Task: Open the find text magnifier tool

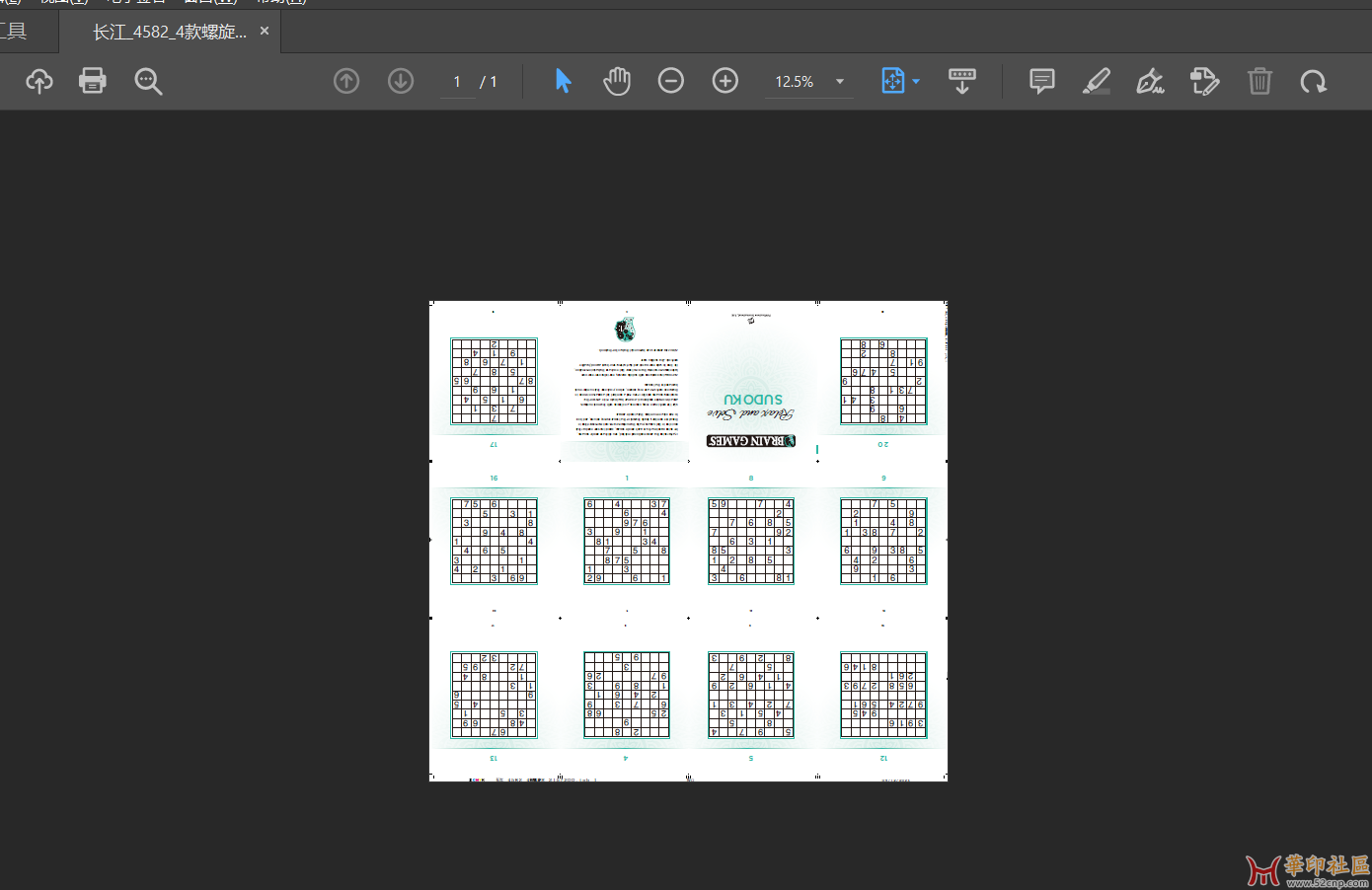Action: (148, 81)
